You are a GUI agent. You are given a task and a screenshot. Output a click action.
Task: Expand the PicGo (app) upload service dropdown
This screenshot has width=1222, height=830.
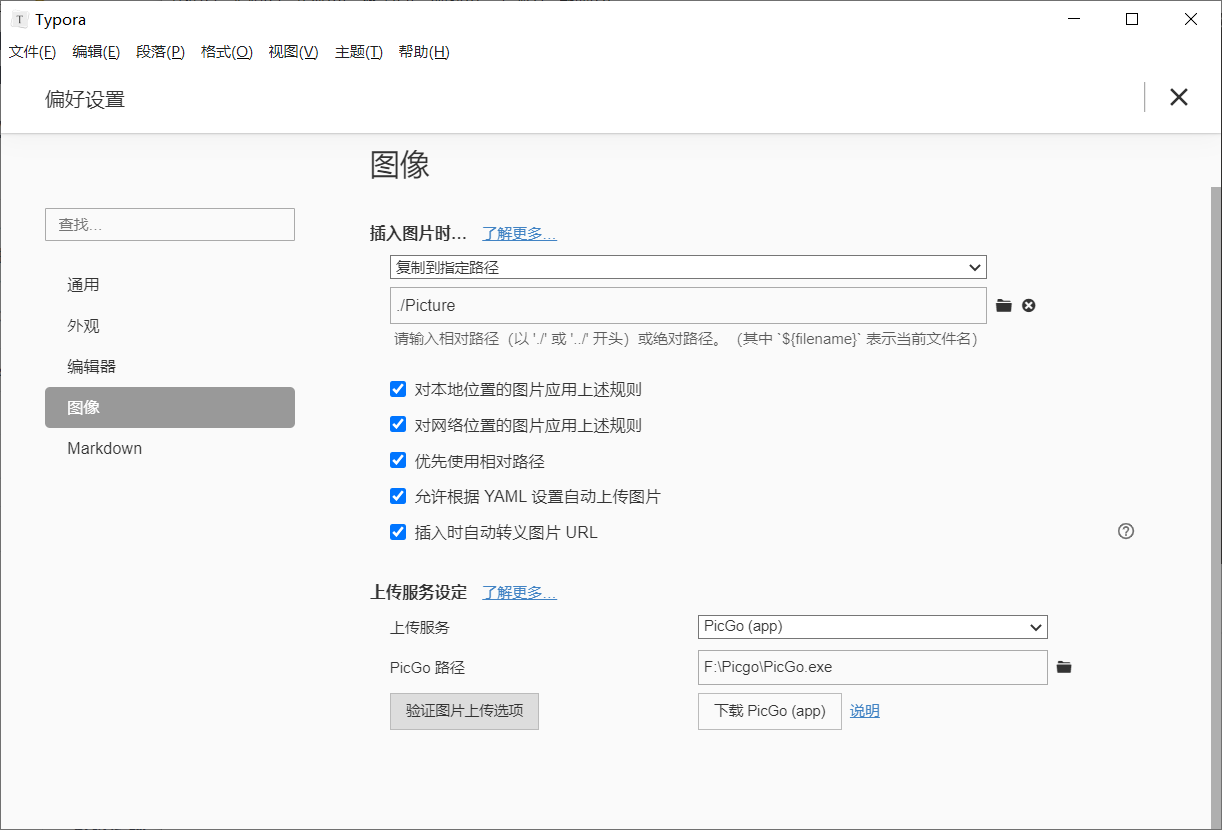point(872,627)
